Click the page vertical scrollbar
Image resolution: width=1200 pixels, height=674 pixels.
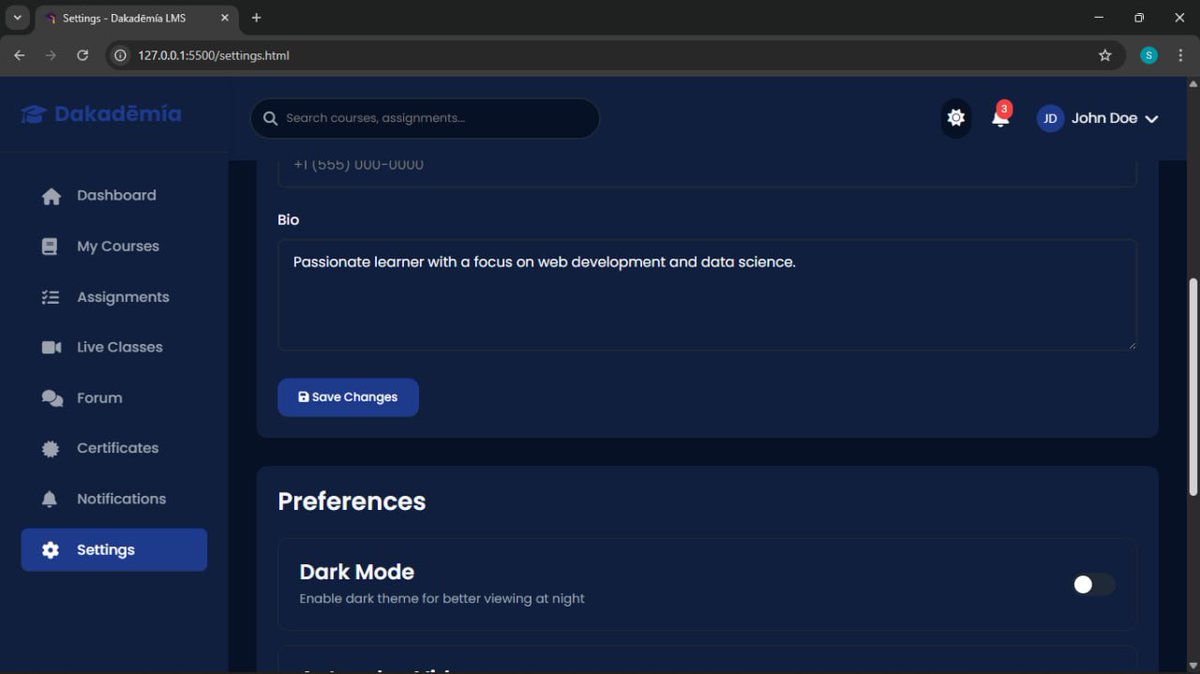[1192, 386]
